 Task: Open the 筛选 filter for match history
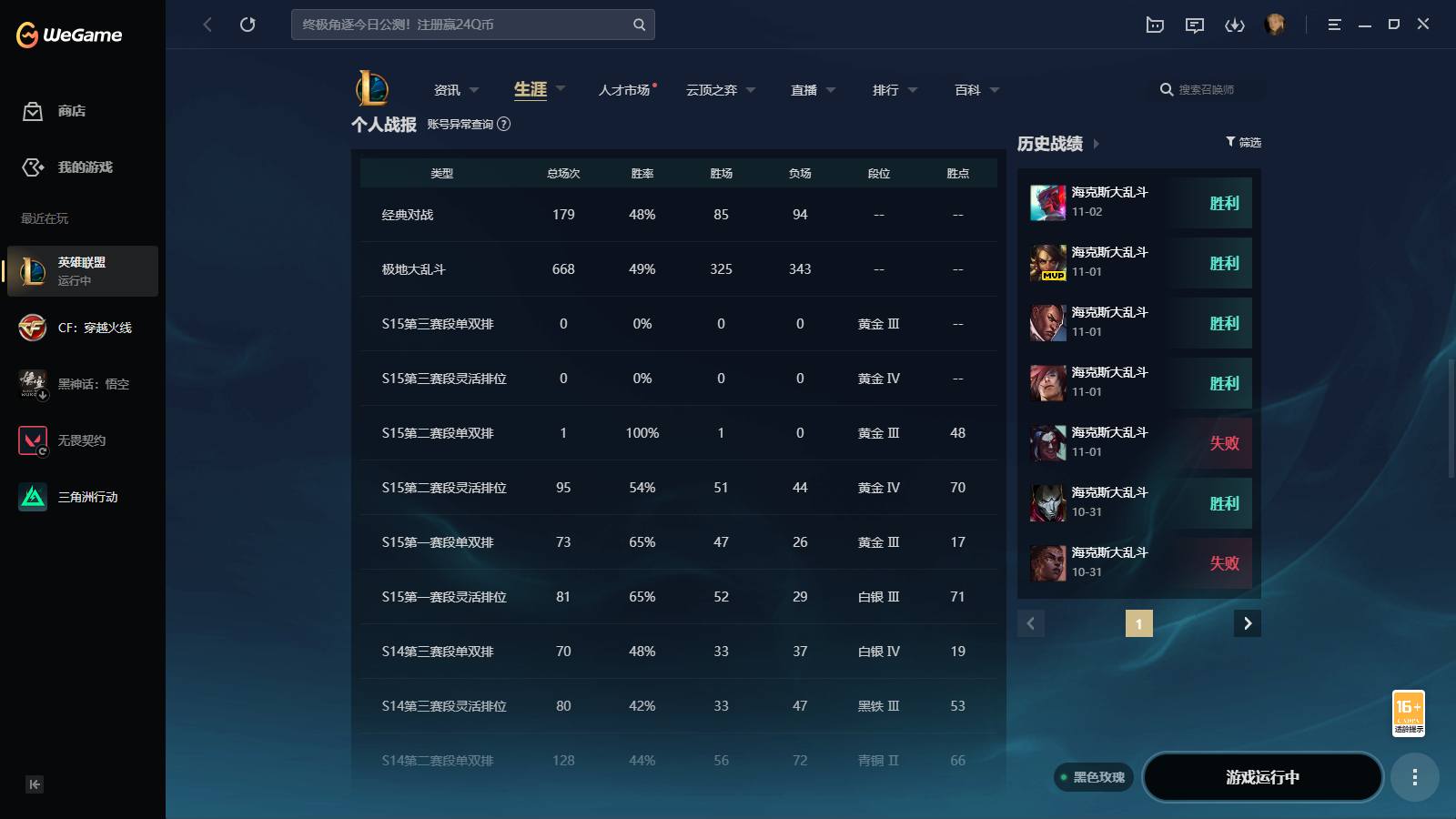[1243, 142]
